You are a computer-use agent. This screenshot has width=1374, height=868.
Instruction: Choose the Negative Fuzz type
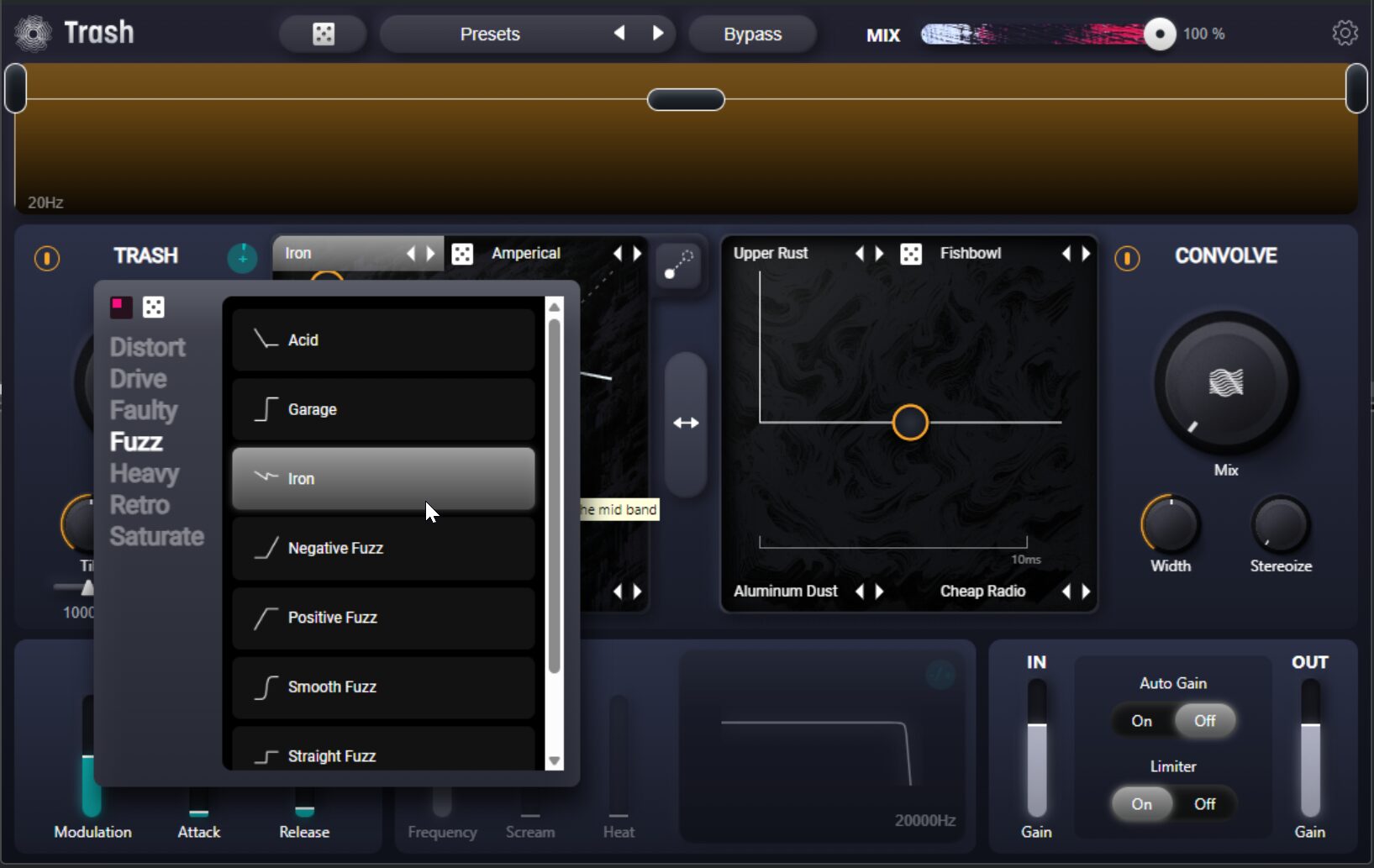point(383,548)
